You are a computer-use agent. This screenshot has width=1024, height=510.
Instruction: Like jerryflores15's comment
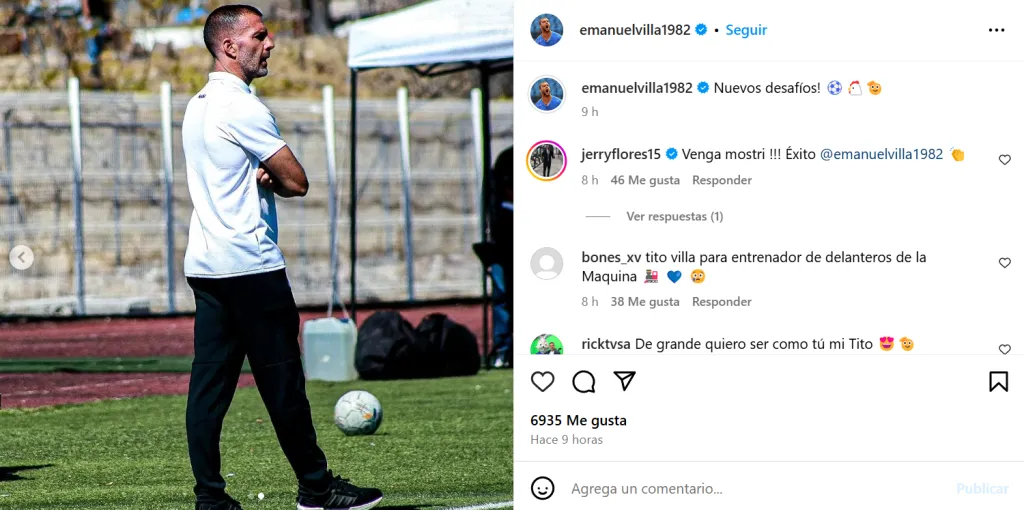click(x=1004, y=159)
